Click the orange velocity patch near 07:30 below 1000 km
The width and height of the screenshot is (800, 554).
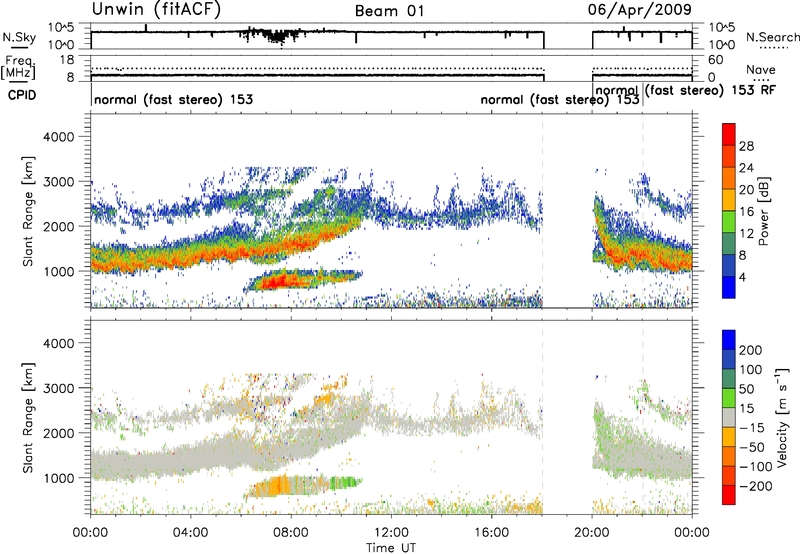(277, 485)
